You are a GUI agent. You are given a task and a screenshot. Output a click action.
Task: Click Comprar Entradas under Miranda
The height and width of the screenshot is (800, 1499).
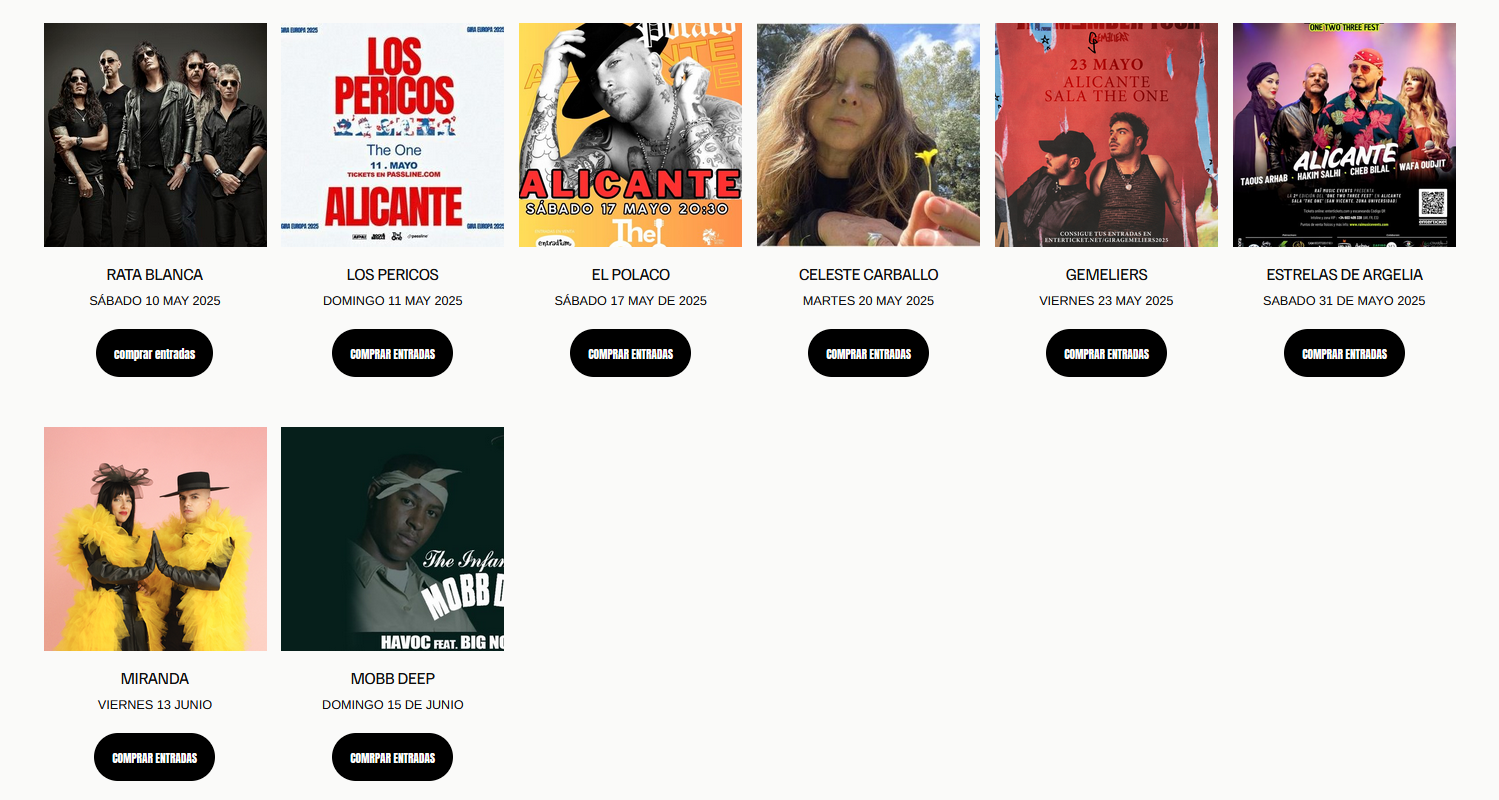point(154,757)
